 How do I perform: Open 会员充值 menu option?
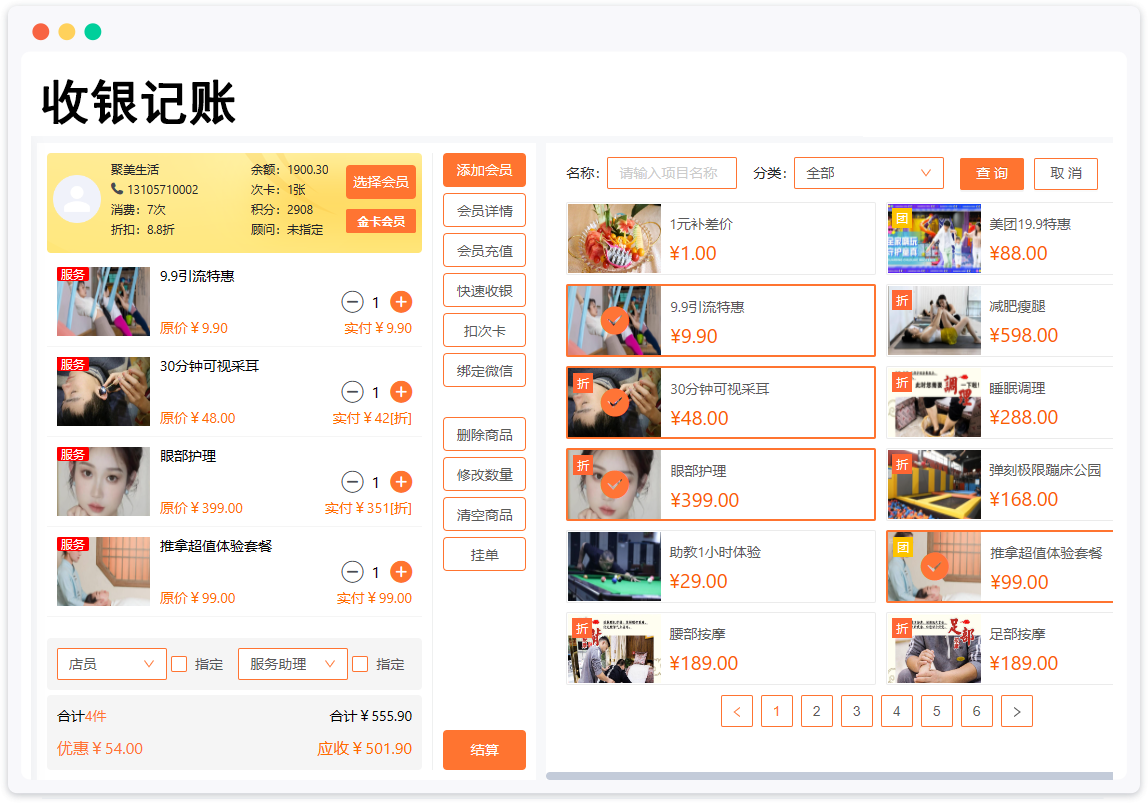(484, 251)
